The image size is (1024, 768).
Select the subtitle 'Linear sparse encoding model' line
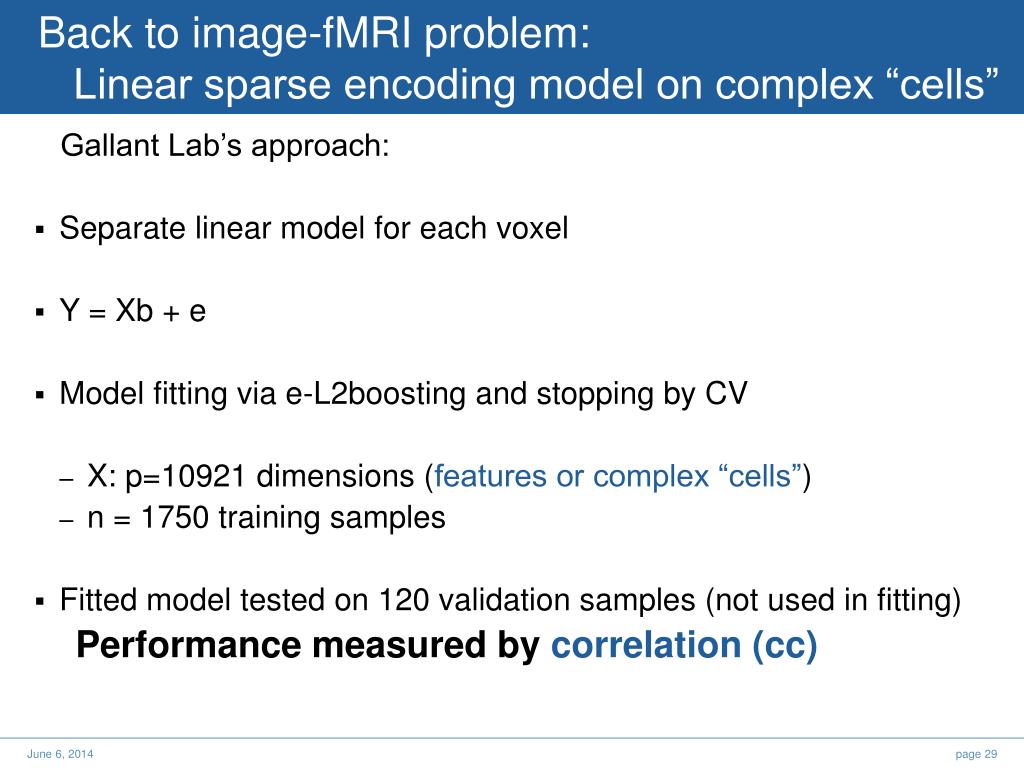[x=536, y=85]
